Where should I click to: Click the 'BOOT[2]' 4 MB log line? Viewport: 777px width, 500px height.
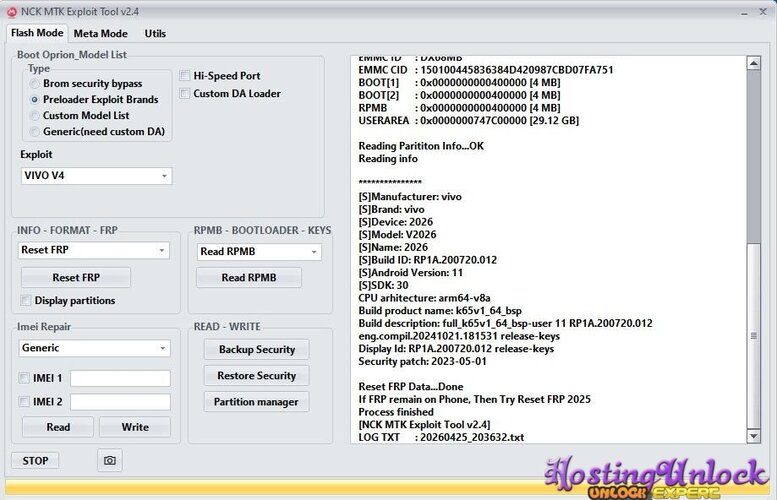(459, 95)
